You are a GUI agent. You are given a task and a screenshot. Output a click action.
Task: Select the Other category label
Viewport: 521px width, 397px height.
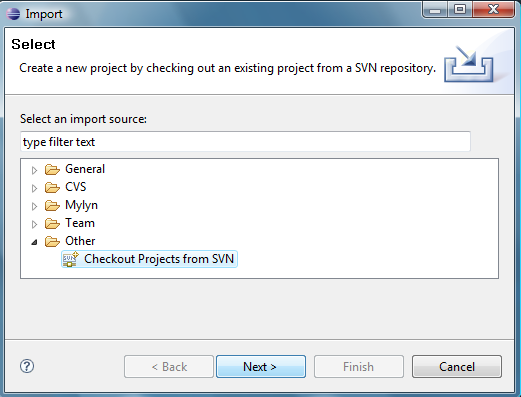[80, 241]
